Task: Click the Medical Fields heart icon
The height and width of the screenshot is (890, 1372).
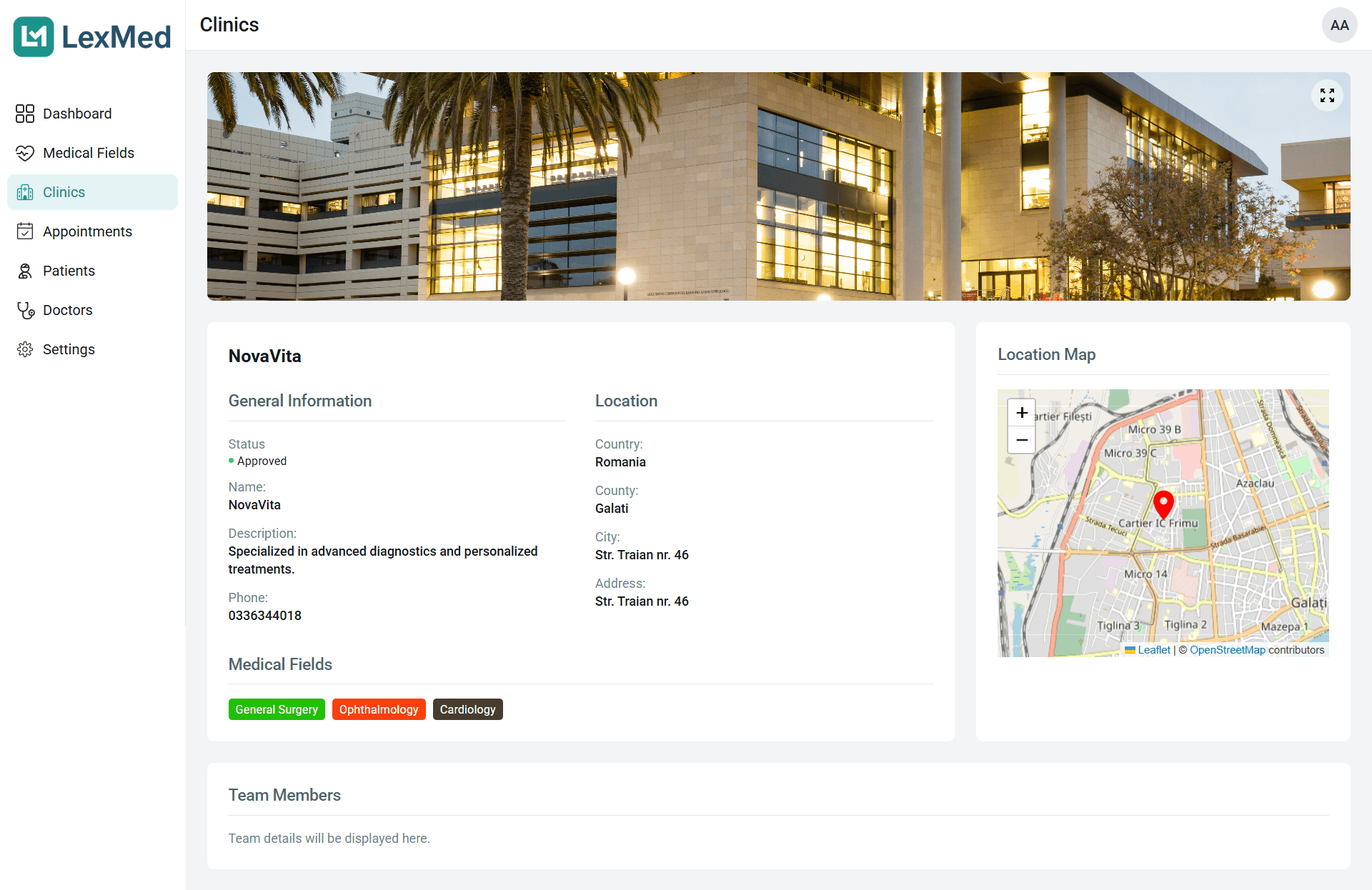Action: click(25, 153)
